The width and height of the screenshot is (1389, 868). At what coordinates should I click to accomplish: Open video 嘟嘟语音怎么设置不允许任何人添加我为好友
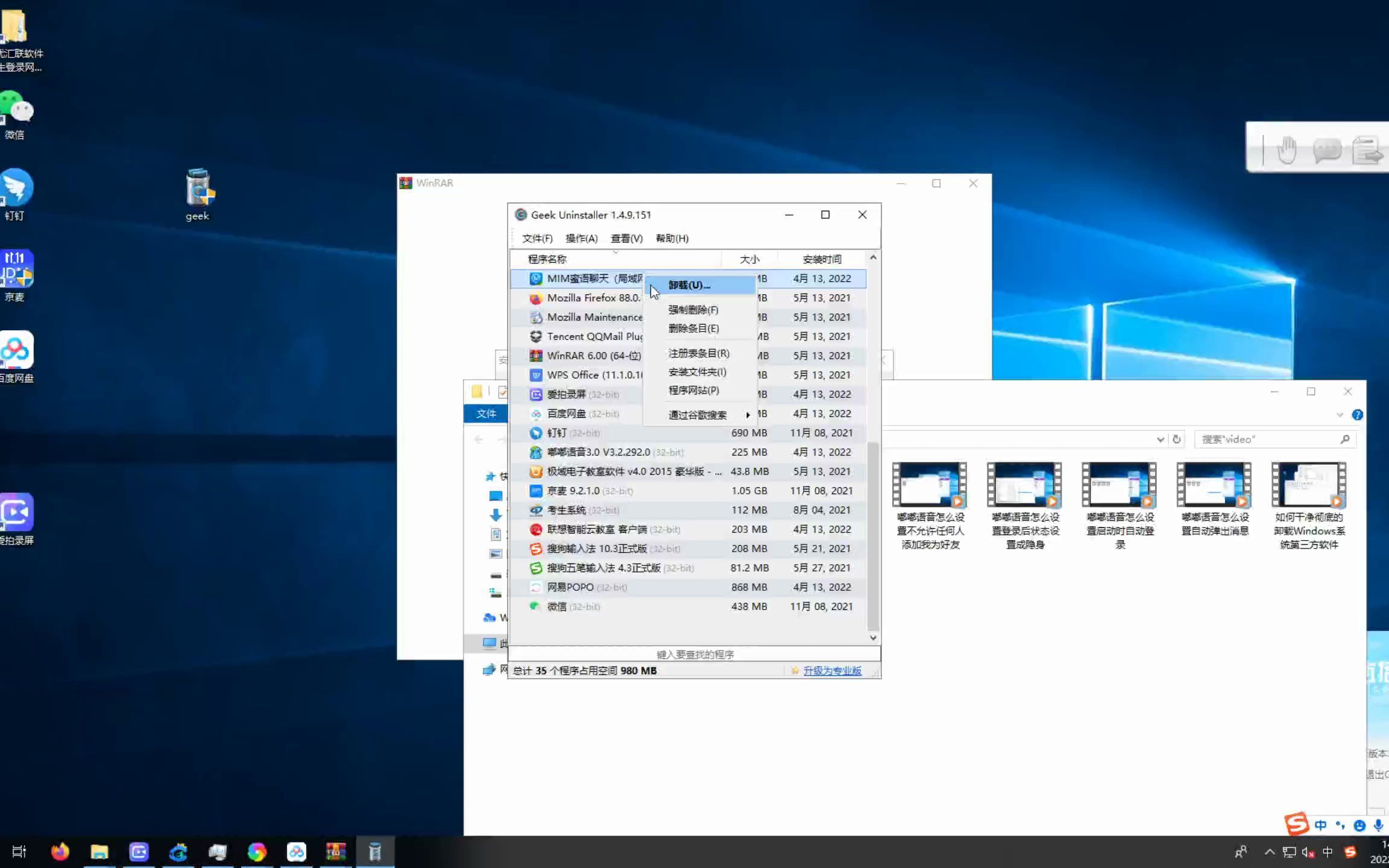930,506
